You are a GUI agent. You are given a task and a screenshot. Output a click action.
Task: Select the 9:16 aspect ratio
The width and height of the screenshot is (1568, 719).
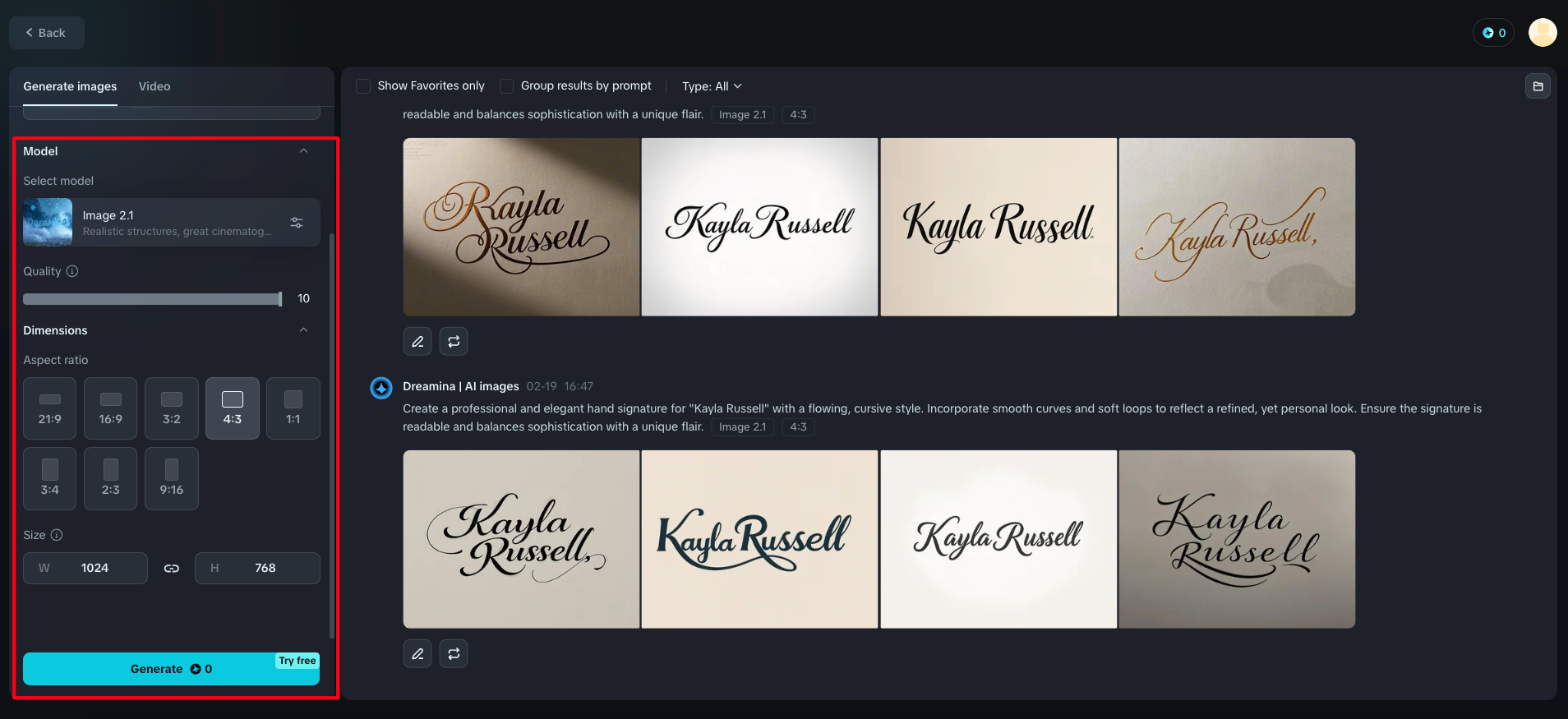pos(172,479)
